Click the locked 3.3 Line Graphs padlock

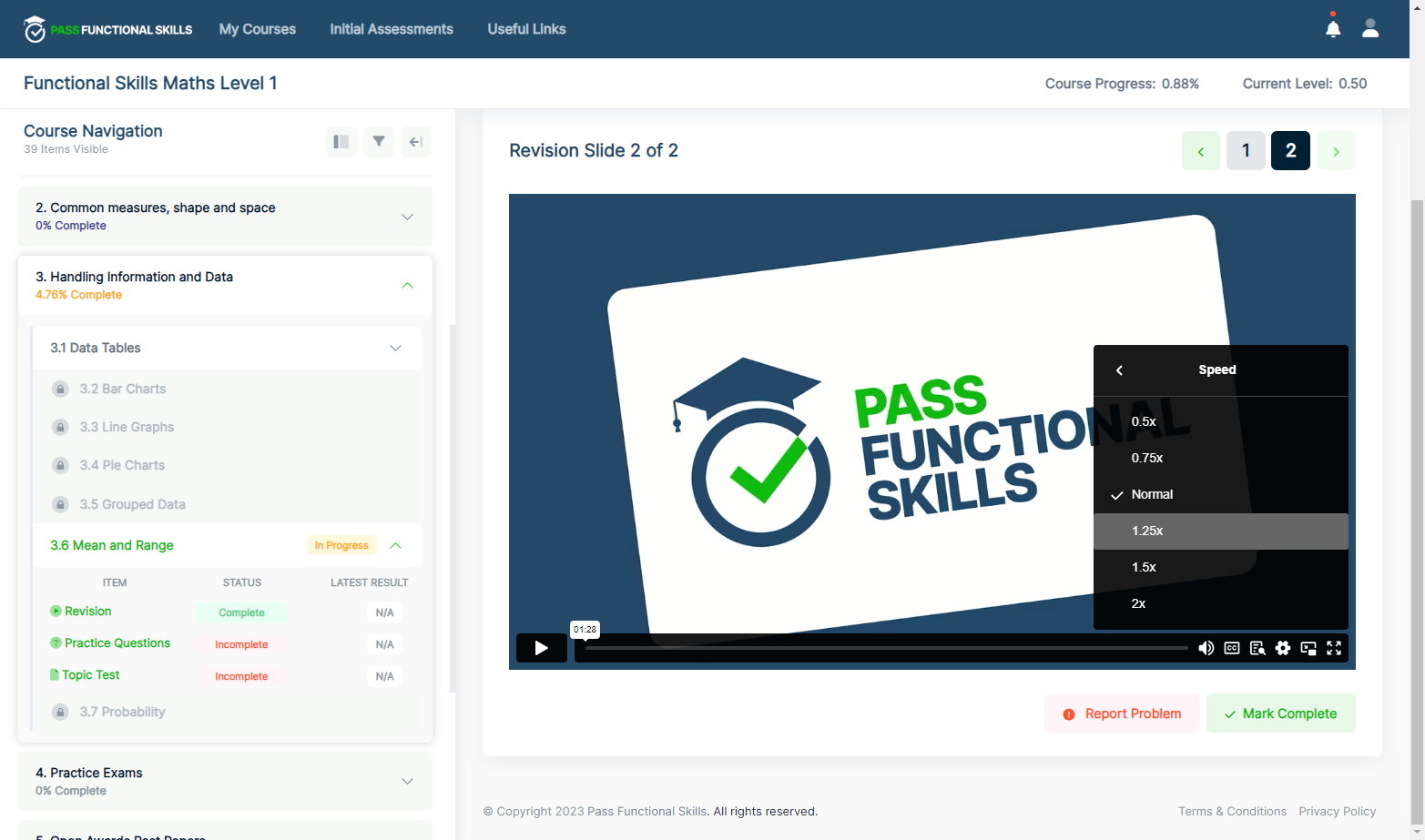[x=60, y=428]
